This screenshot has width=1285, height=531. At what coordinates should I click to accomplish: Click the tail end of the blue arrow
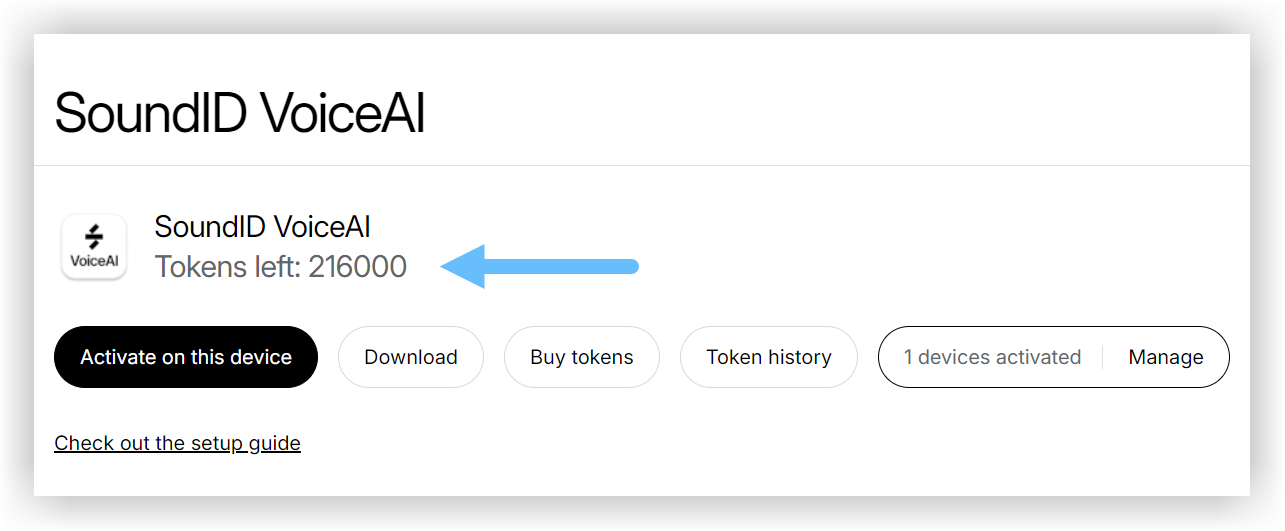click(630, 266)
